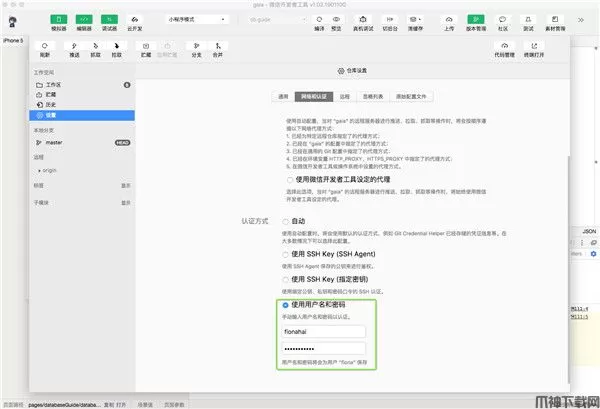Click the 切后台 switch-background icon
600x409 pixels.
390,19
